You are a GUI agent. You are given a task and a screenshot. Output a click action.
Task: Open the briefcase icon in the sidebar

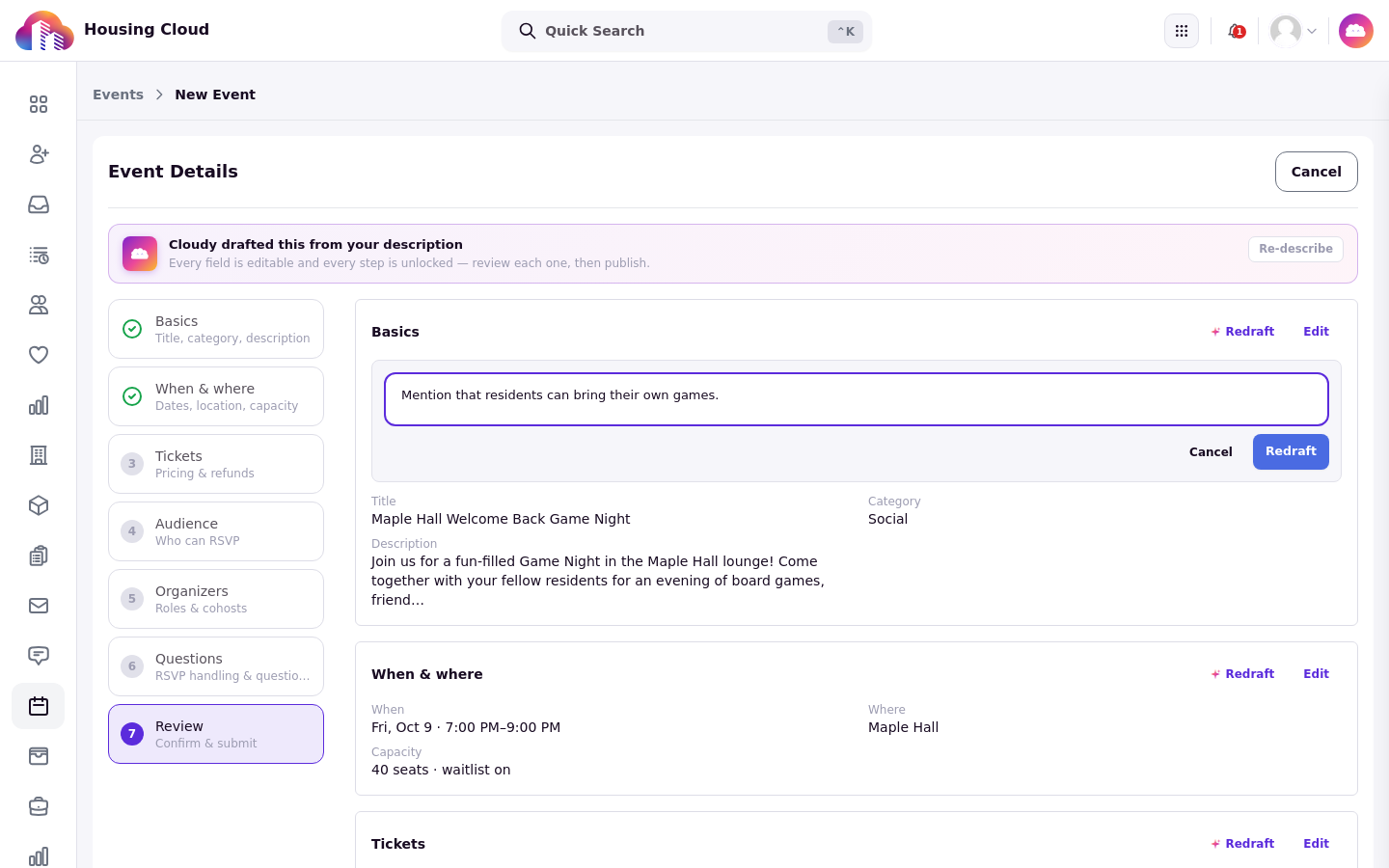click(x=39, y=806)
